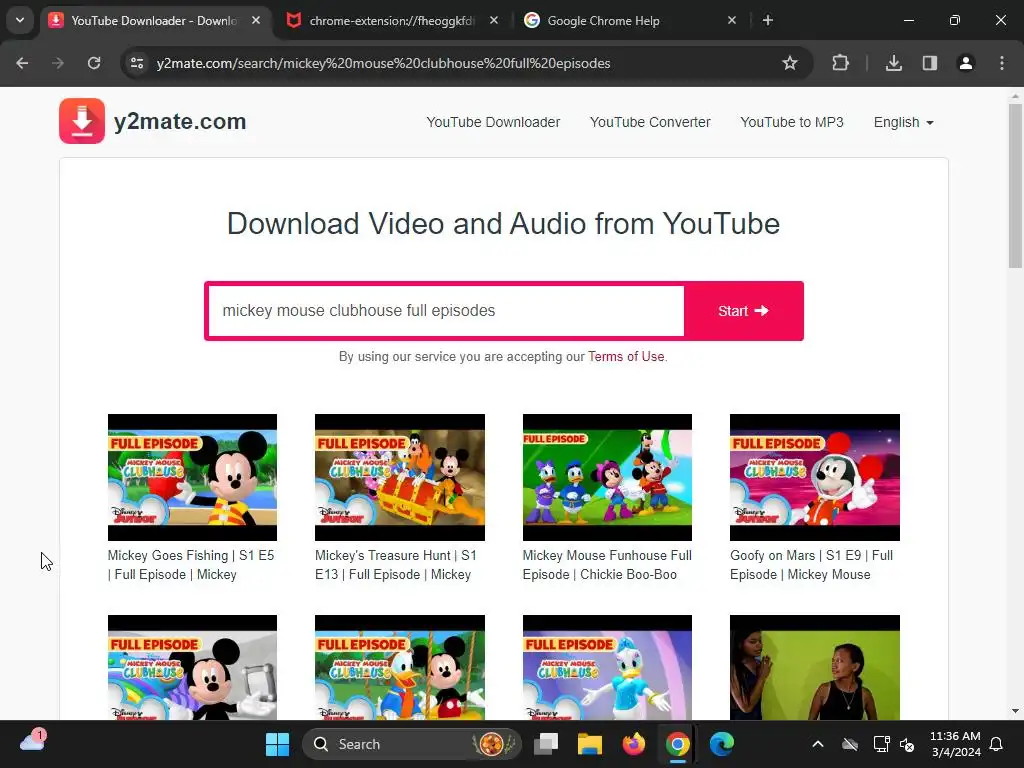
Task: Click the Chrome taskbar icon
Action: click(677, 744)
